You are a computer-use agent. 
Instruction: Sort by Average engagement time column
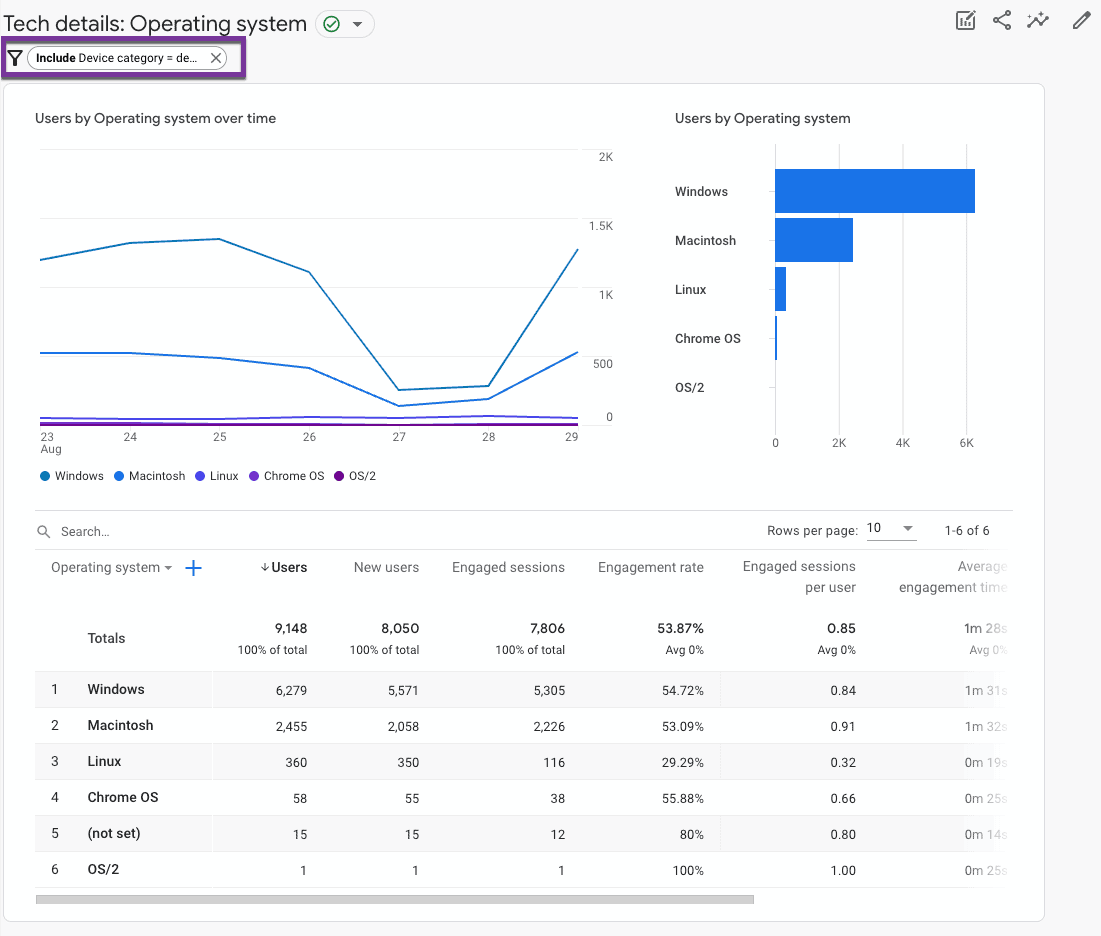(953, 576)
